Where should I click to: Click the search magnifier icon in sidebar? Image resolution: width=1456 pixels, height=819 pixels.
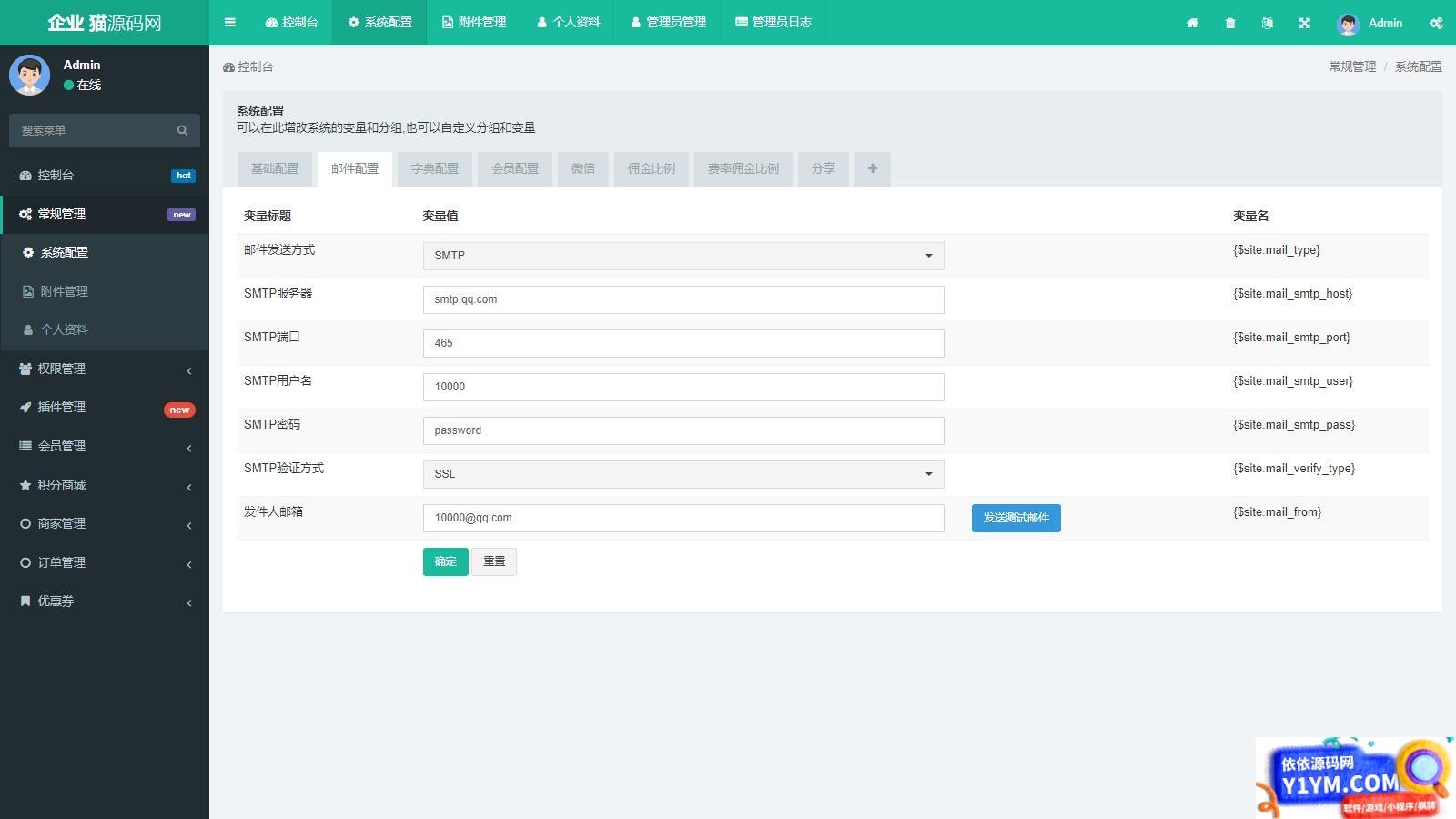(x=182, y=130)
